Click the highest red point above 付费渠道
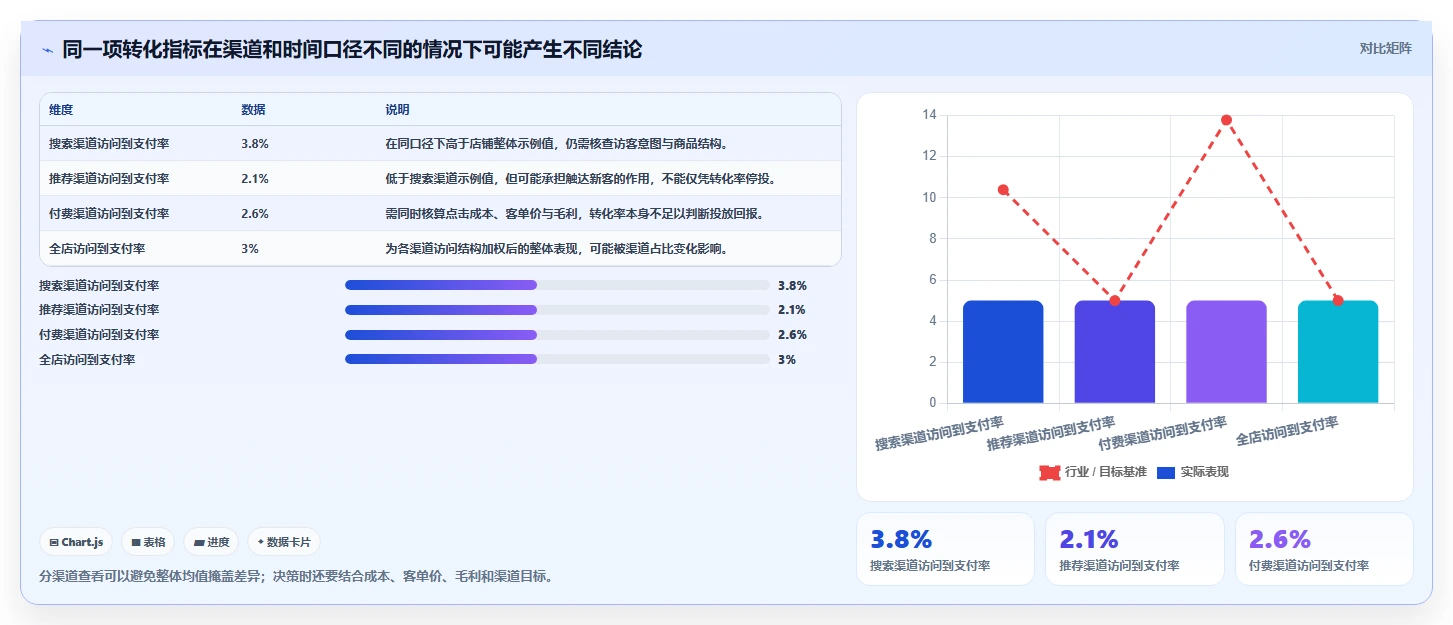1453x625 pixels. tap(1226, 120)
